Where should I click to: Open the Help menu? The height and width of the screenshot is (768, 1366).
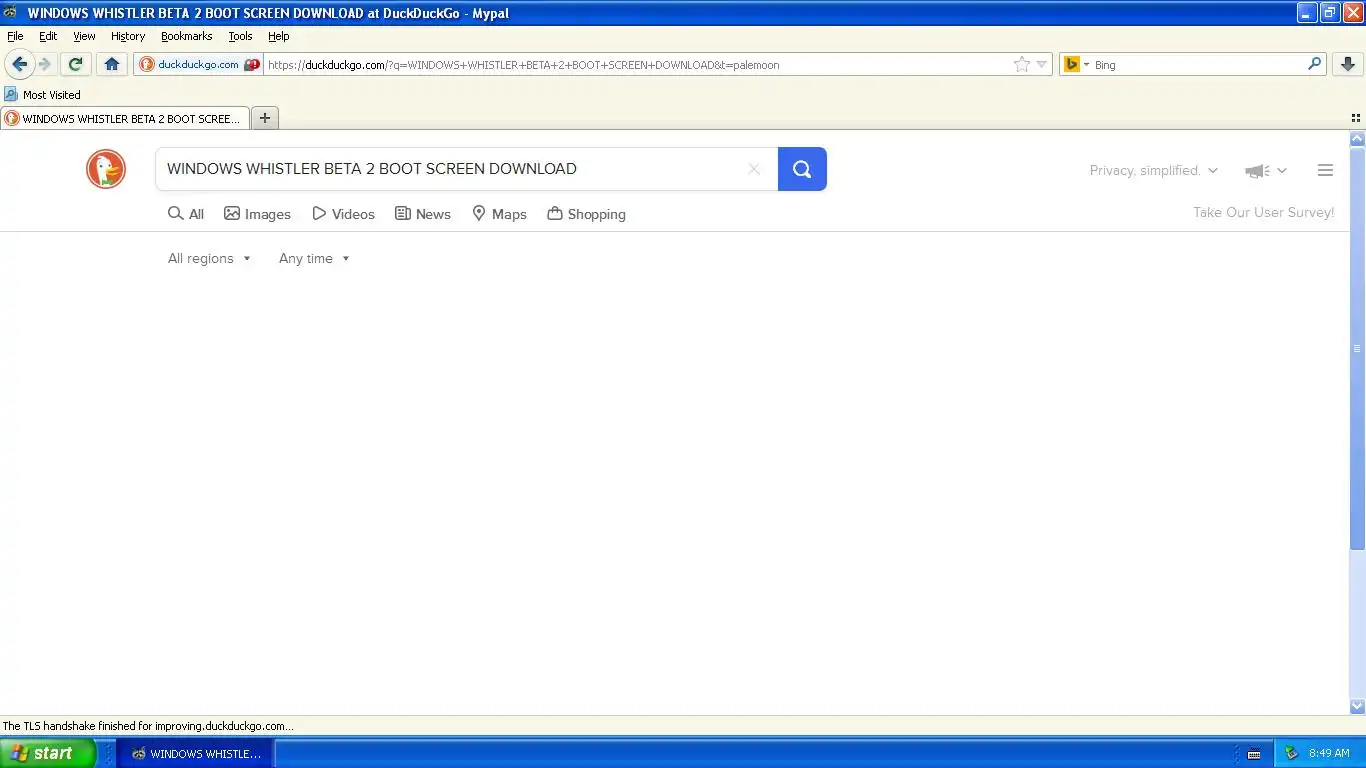point(278,36)
